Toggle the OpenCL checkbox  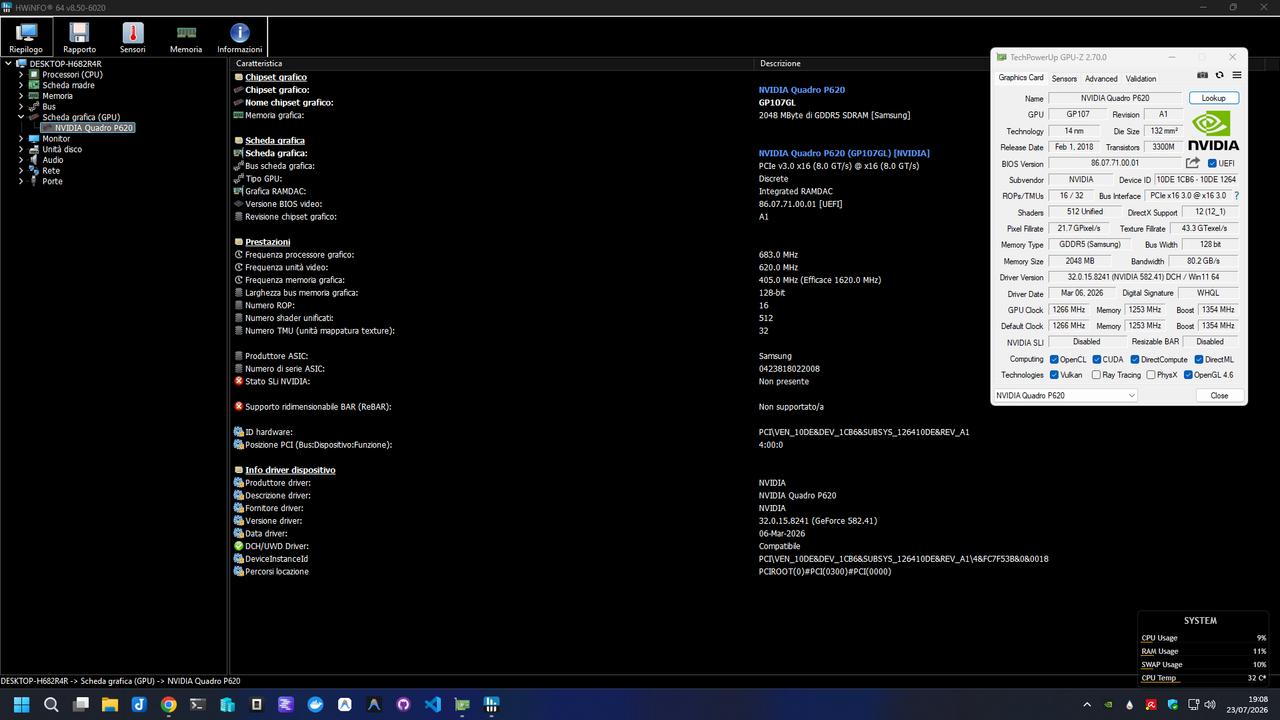(1054, 359)
